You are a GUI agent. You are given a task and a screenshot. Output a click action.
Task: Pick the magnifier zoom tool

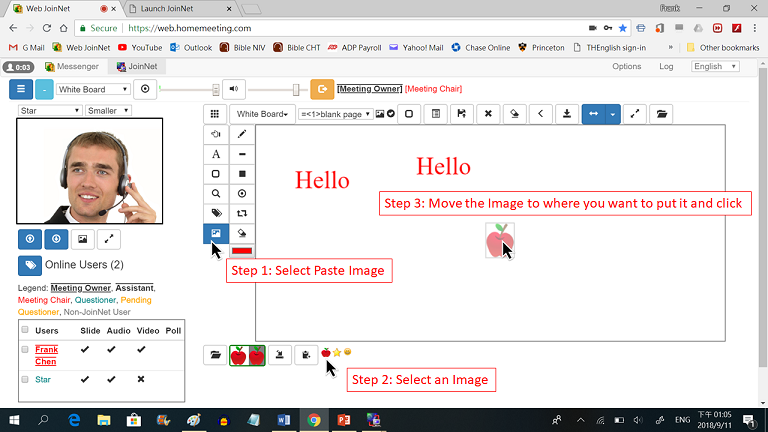(x=216, y=193)
